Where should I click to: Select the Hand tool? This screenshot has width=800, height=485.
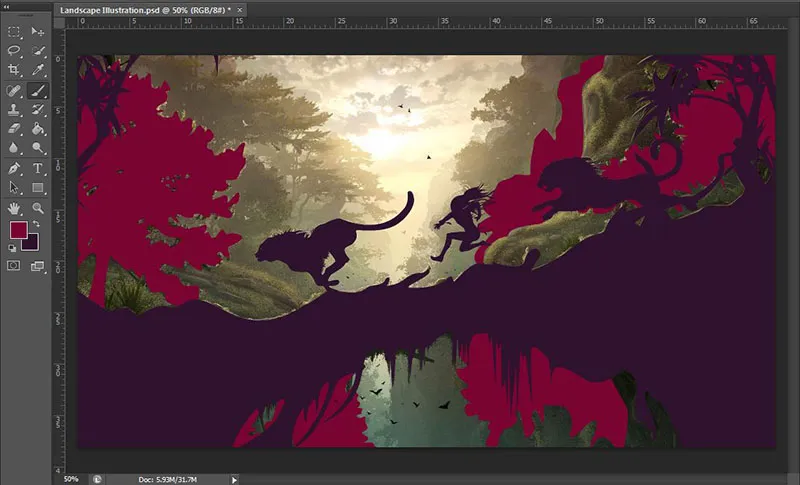[14, 208]
